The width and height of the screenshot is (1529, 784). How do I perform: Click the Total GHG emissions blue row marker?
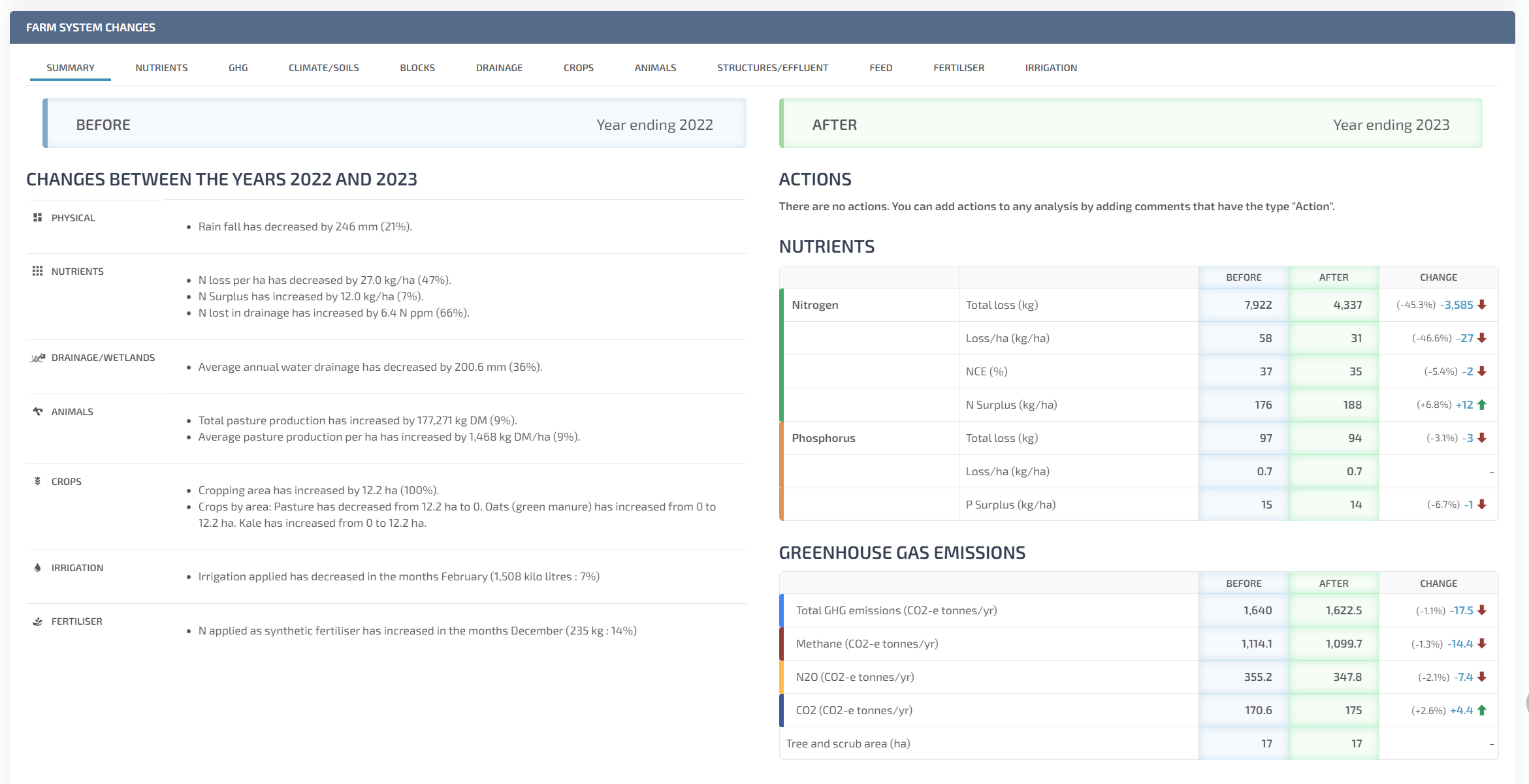click(x=782, y=610)
